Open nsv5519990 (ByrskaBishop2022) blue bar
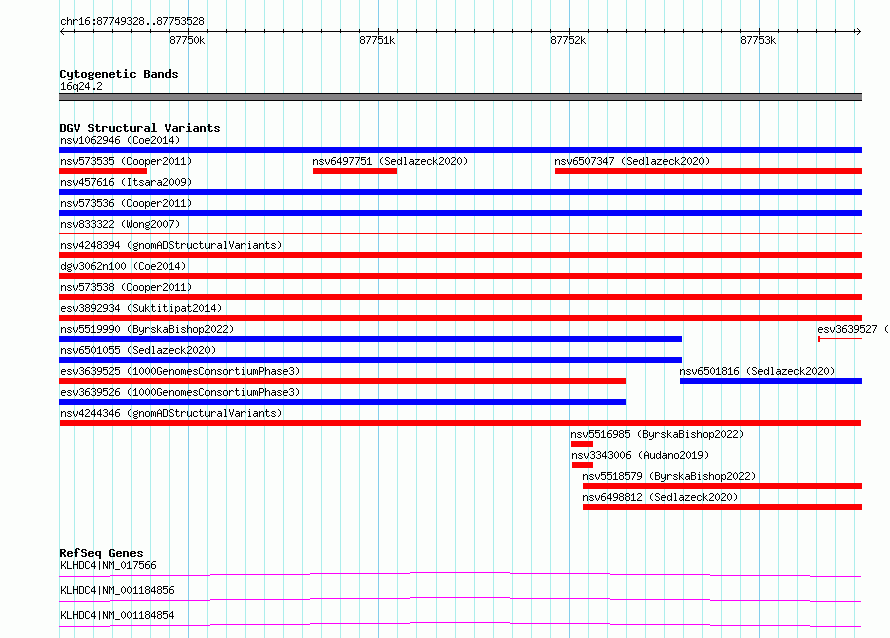This screenshot has width=890, height=638. [371, 339]
